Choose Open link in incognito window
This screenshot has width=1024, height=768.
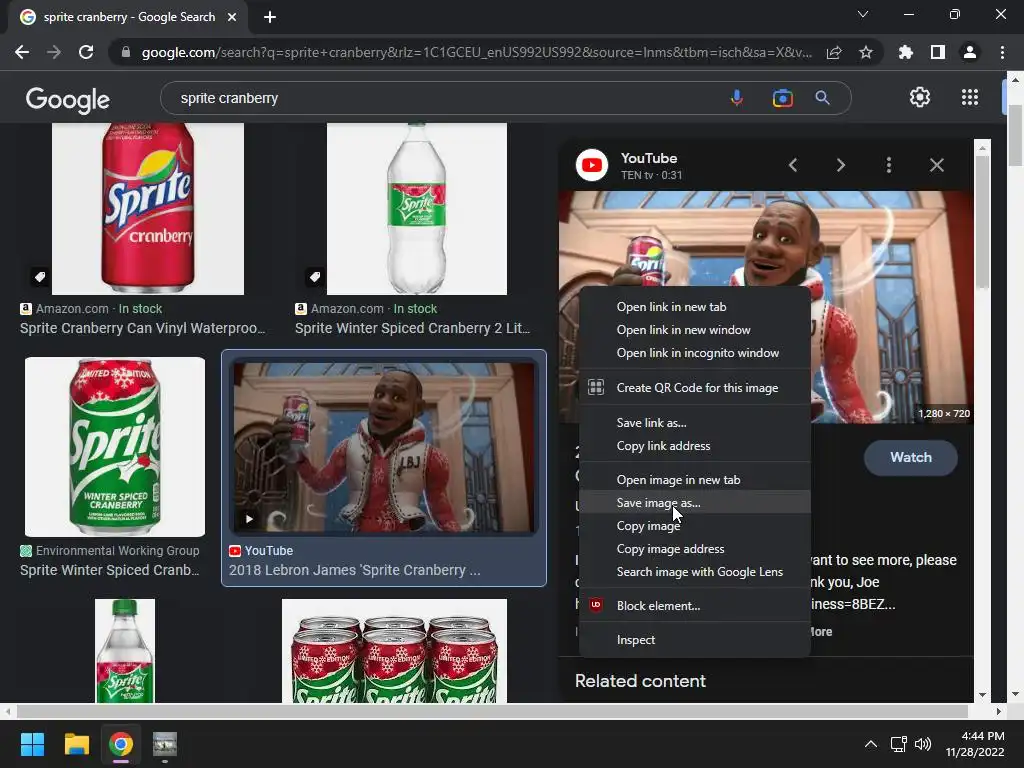point(695,353)
